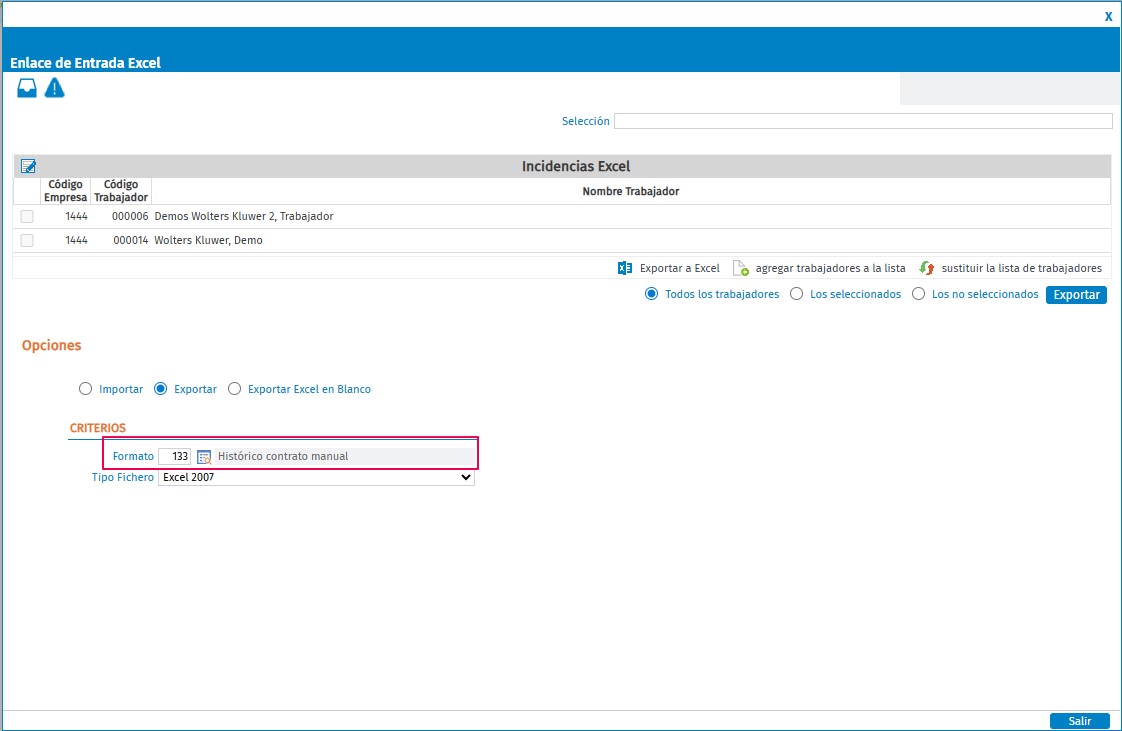
Task: Check the box for worker 000006
Action: point(27,216)
